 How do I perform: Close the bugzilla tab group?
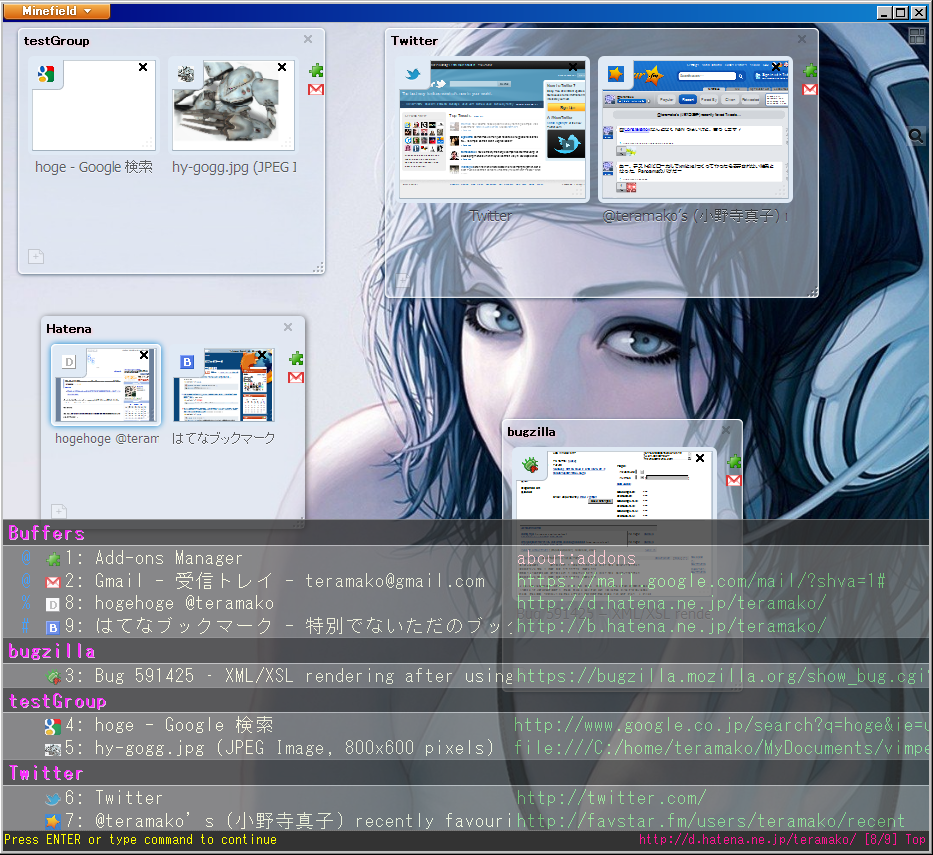click(x=725, y=430)
